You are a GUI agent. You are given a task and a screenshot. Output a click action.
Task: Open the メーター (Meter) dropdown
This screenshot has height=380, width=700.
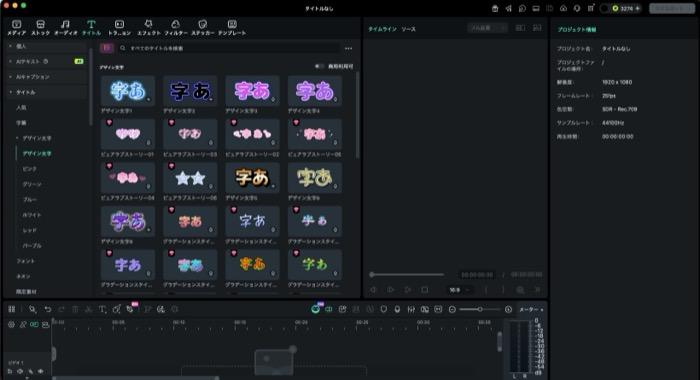[x=531, y=309]
